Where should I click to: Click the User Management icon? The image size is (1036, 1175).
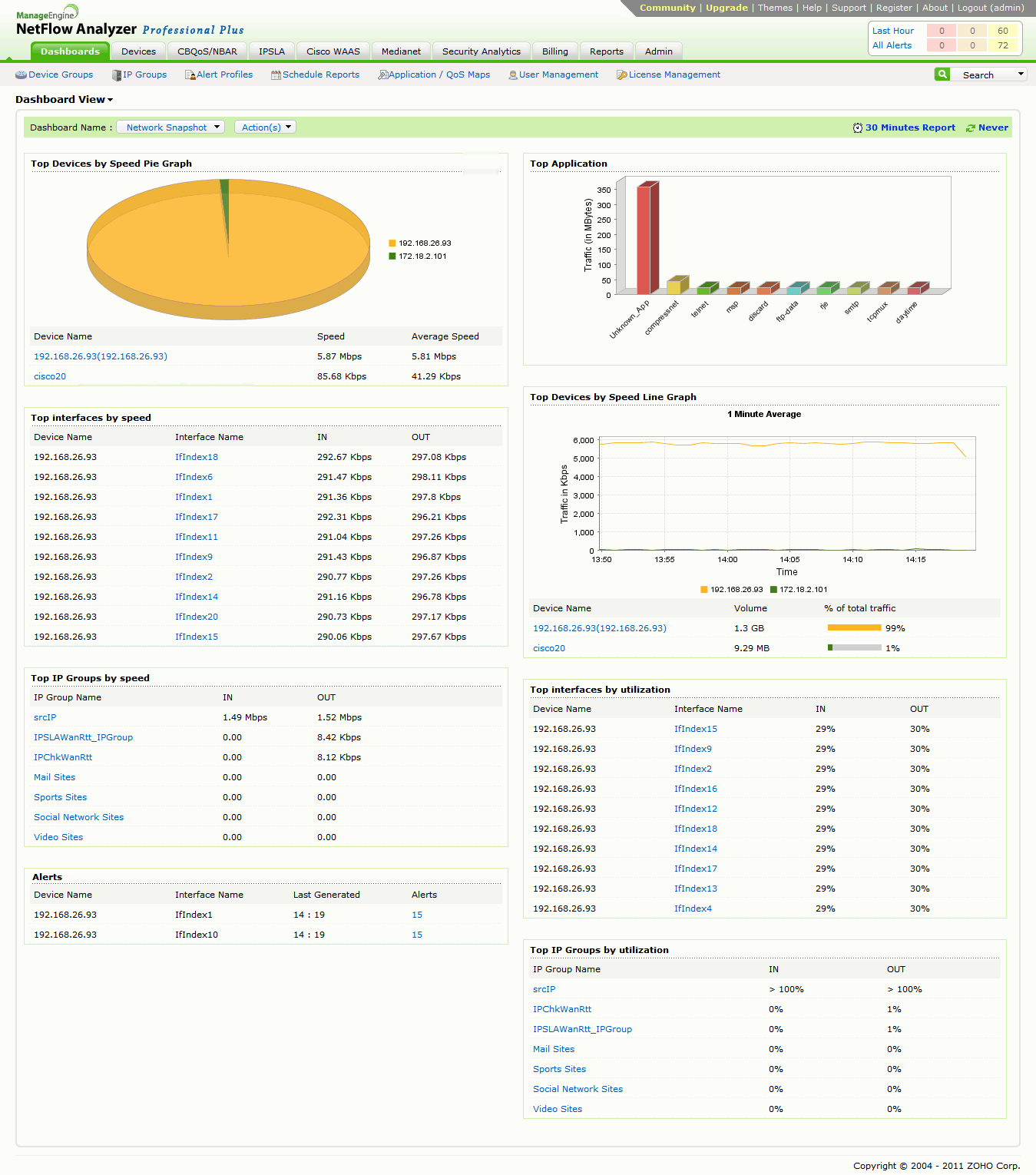tap(513, 75)
